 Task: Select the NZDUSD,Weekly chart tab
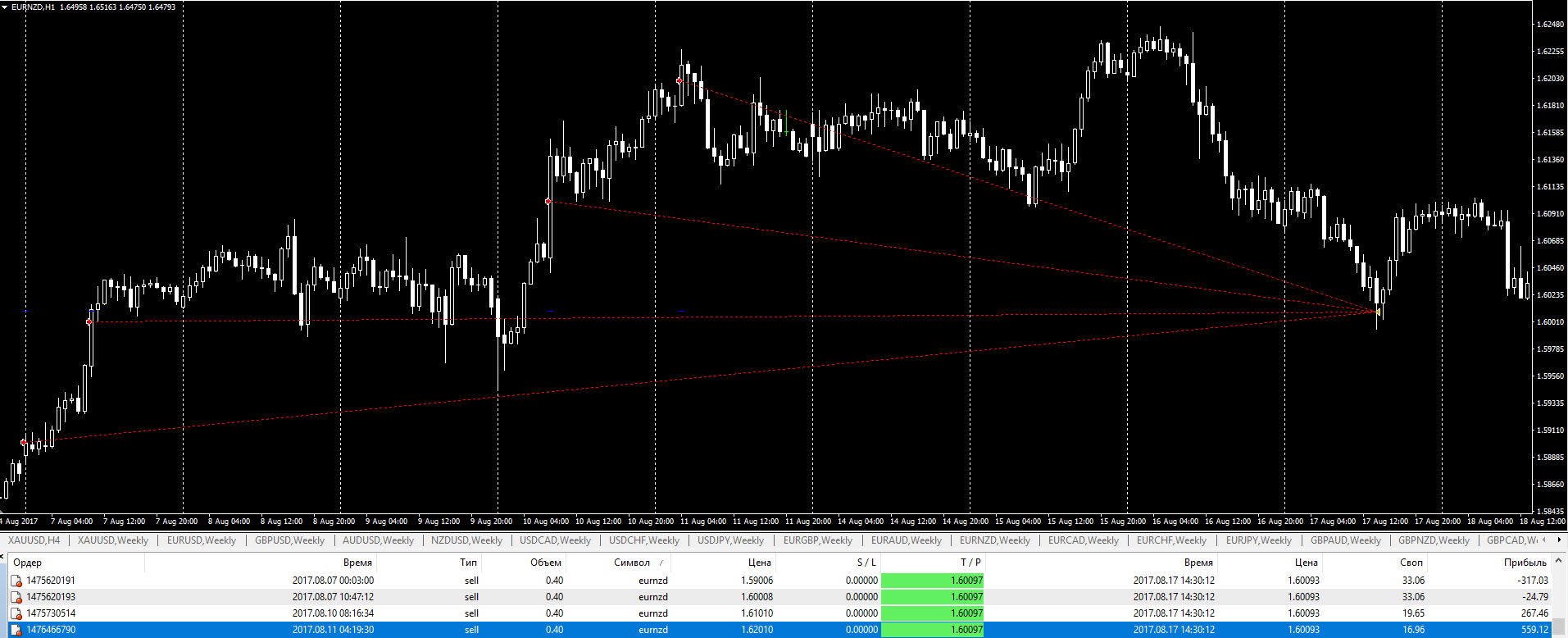click(466, 540)
